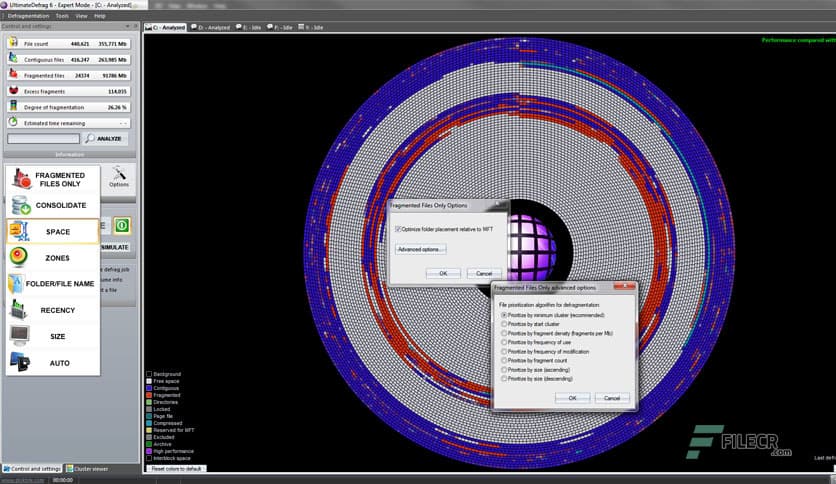
Task: Click the Reserved for MFT yellow swatch
Action: pyautogui.click(x=149, y=430)
